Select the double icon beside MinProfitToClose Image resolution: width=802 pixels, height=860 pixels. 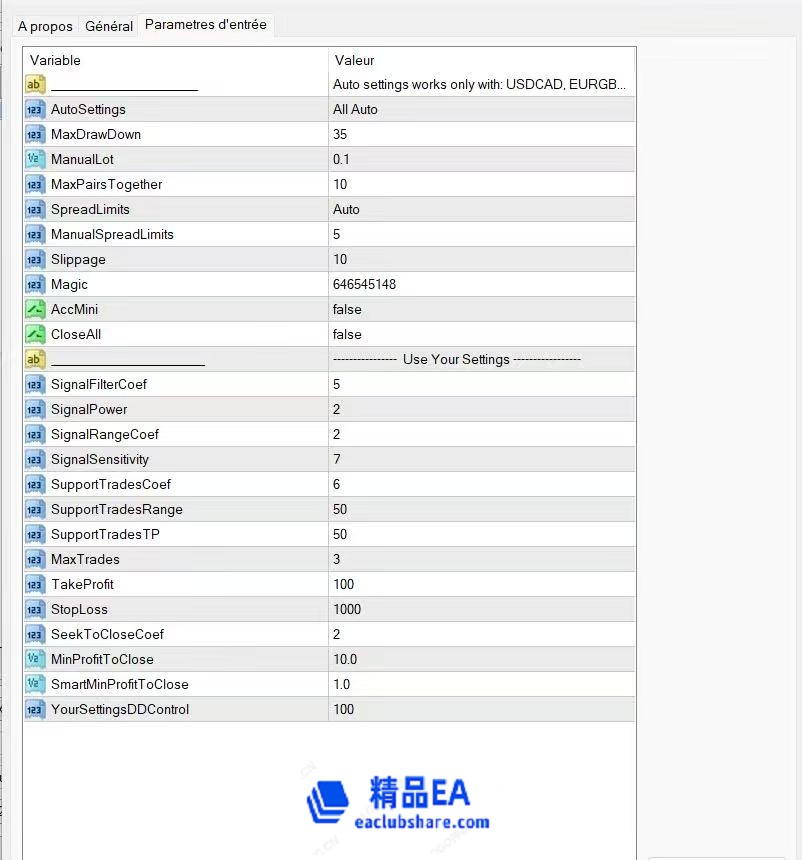click(x=35, y=659)
